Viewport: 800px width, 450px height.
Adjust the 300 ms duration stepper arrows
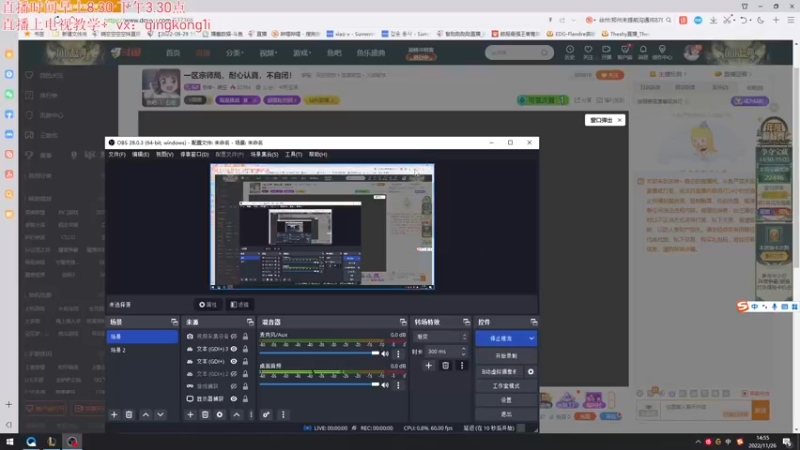coord(463,352)
